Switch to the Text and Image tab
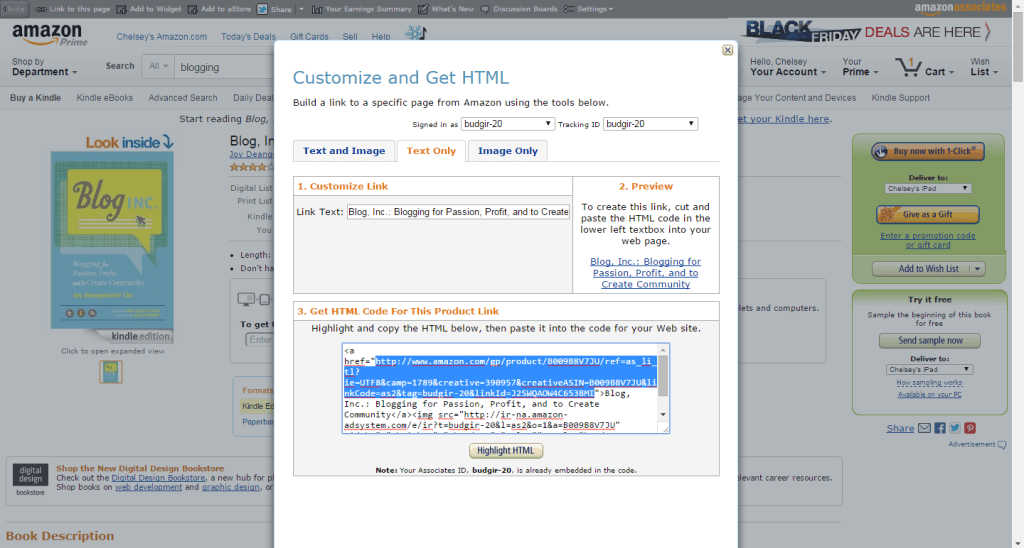 click(x=344, y=151)
